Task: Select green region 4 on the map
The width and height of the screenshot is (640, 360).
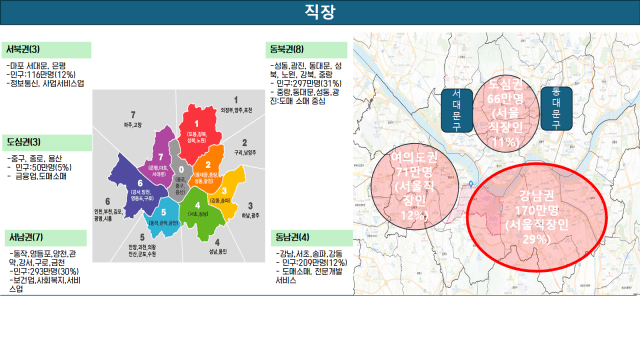Action: coord(199,211)
